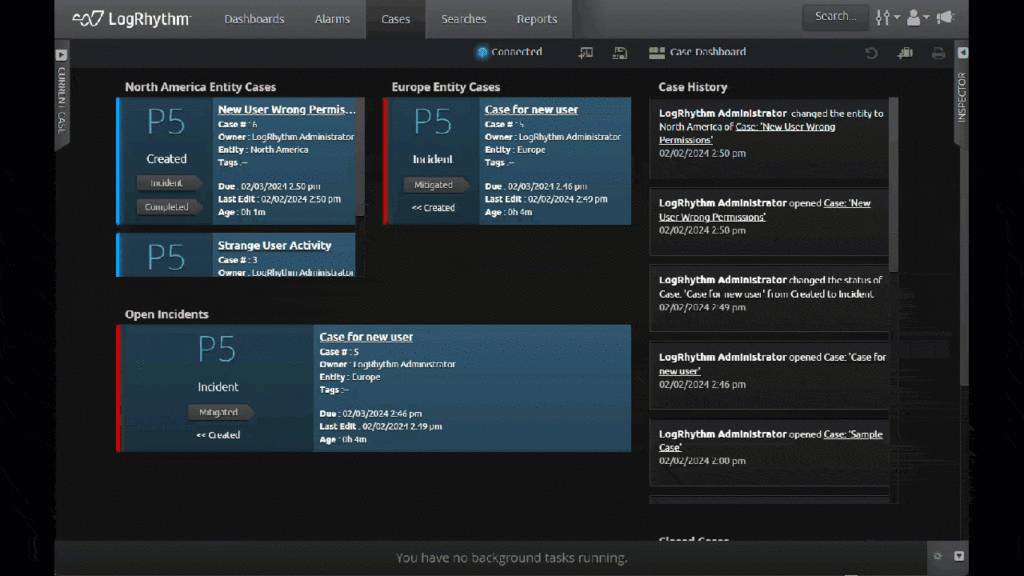
Task: Switch to the Alarms tab
Action: (332, 18)
